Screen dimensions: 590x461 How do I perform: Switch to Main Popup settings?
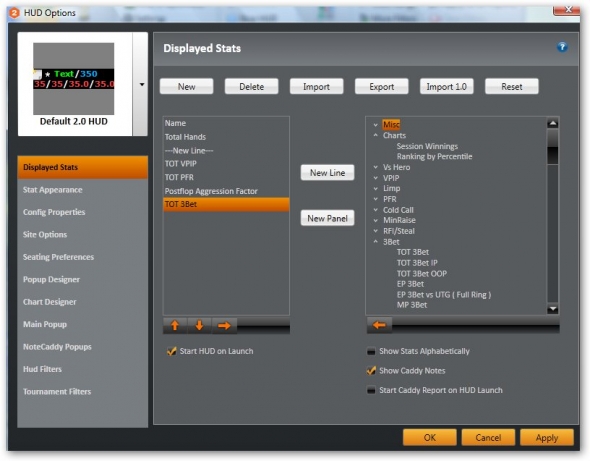pos(82,324)
